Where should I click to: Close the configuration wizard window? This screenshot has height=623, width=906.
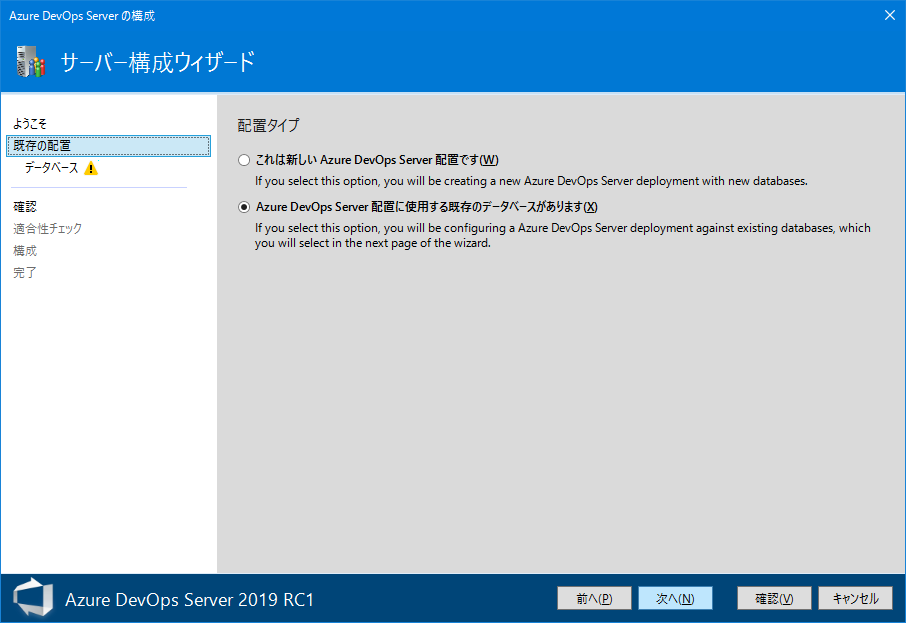(889, 15)
